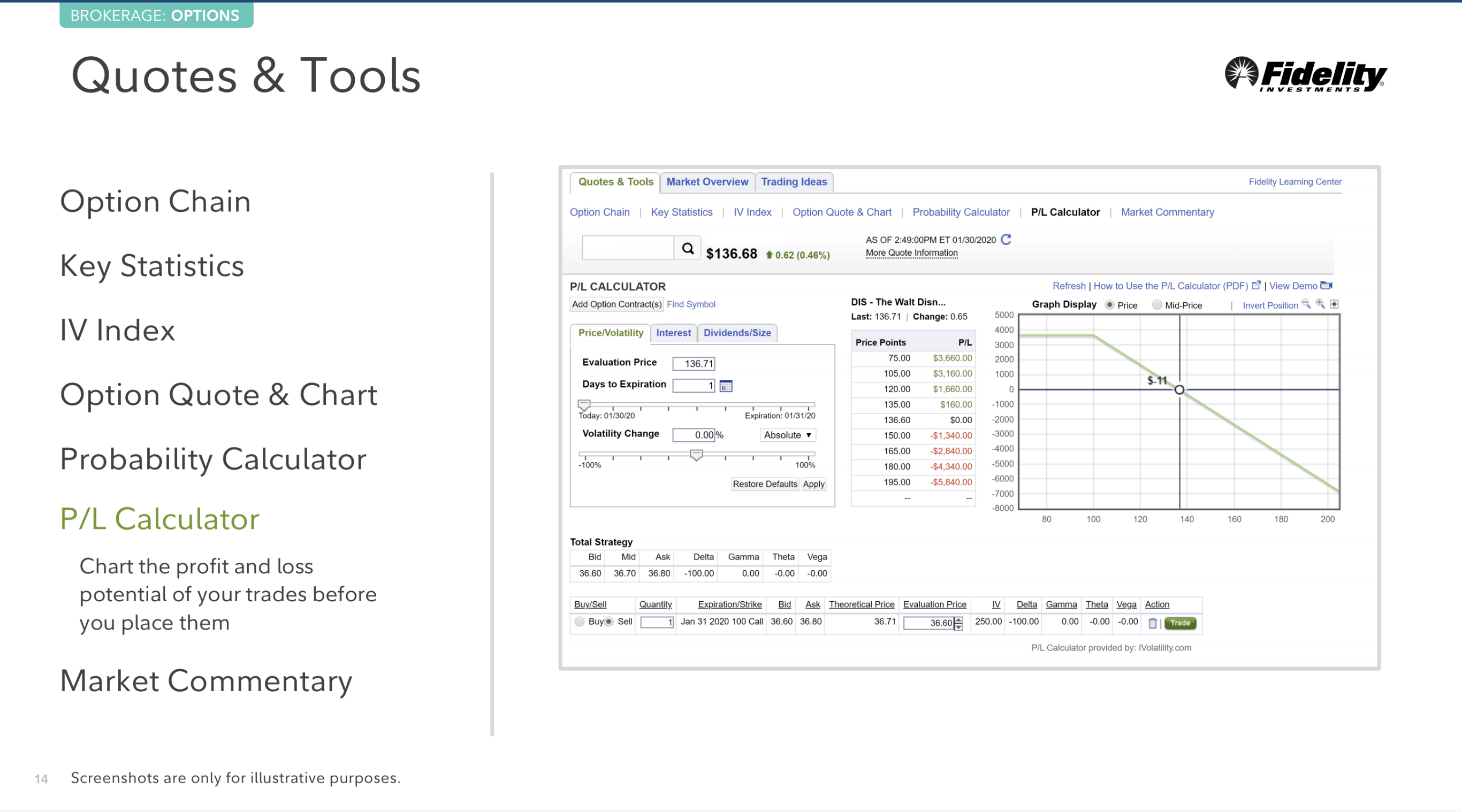1462x812 pixels.
Task: Switch to the Interest tab
Action: click(x=673, y=333)
